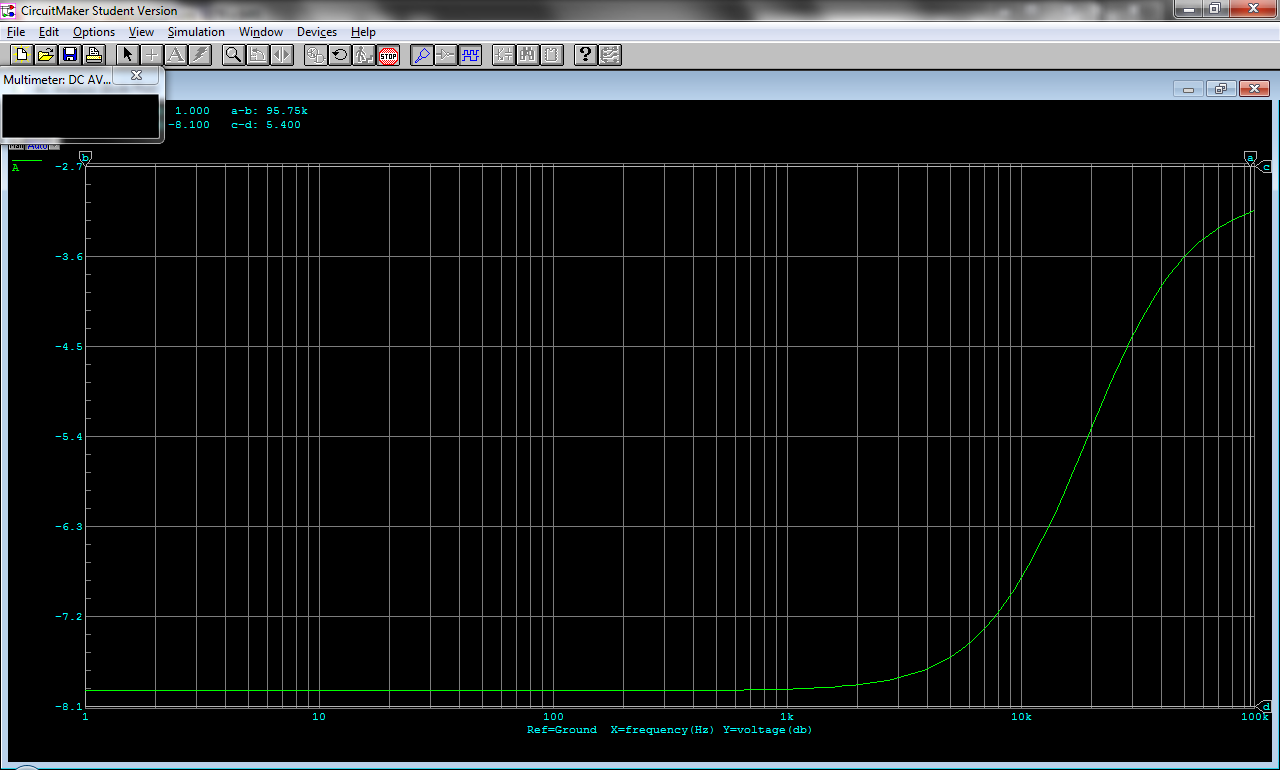This screenshot has width=1280, height=770.
Task: Close the Multimeter window
Action: pos(137,75)
